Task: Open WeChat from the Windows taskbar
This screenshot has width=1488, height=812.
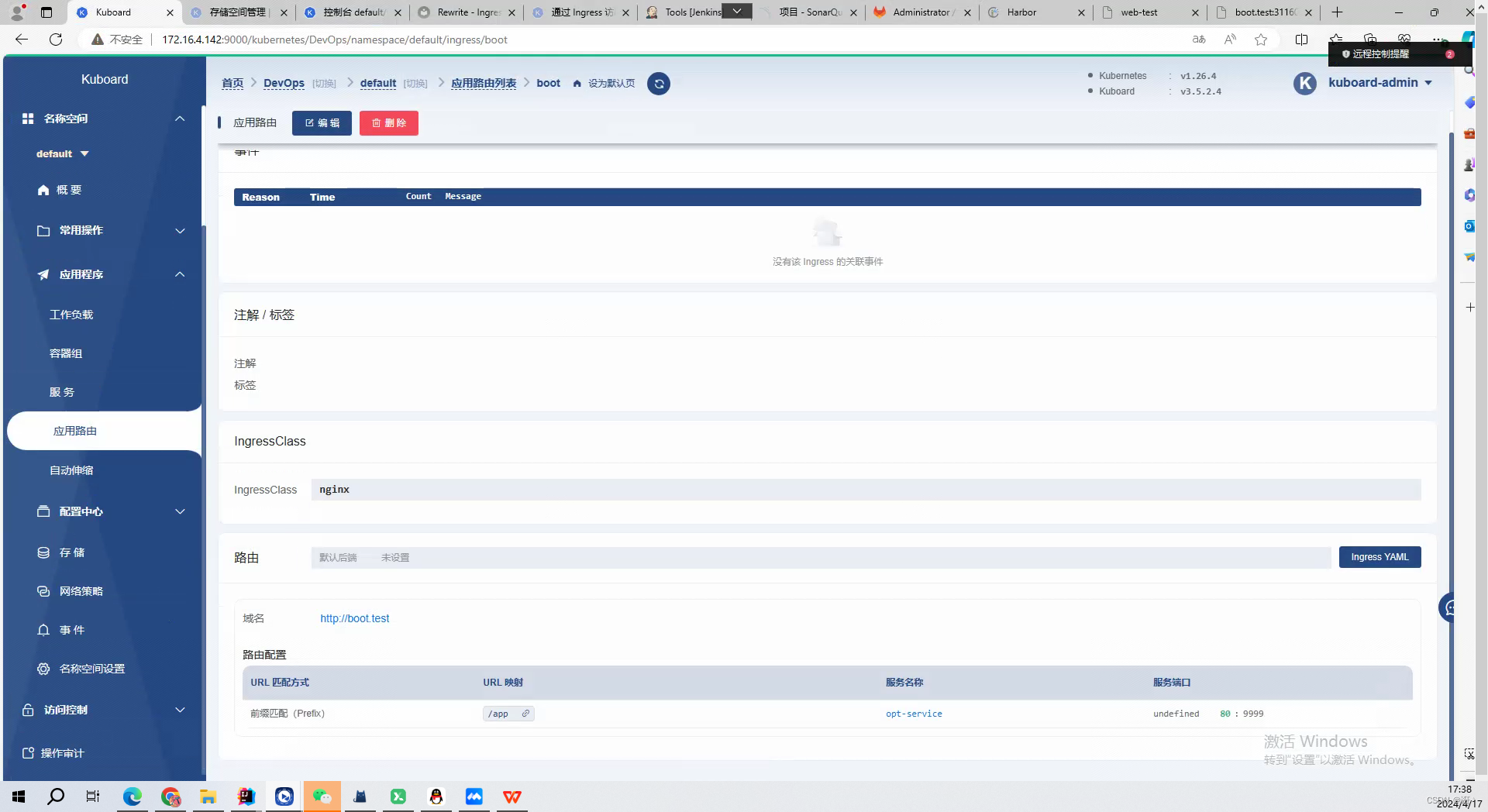Action: tap(321, 796)
